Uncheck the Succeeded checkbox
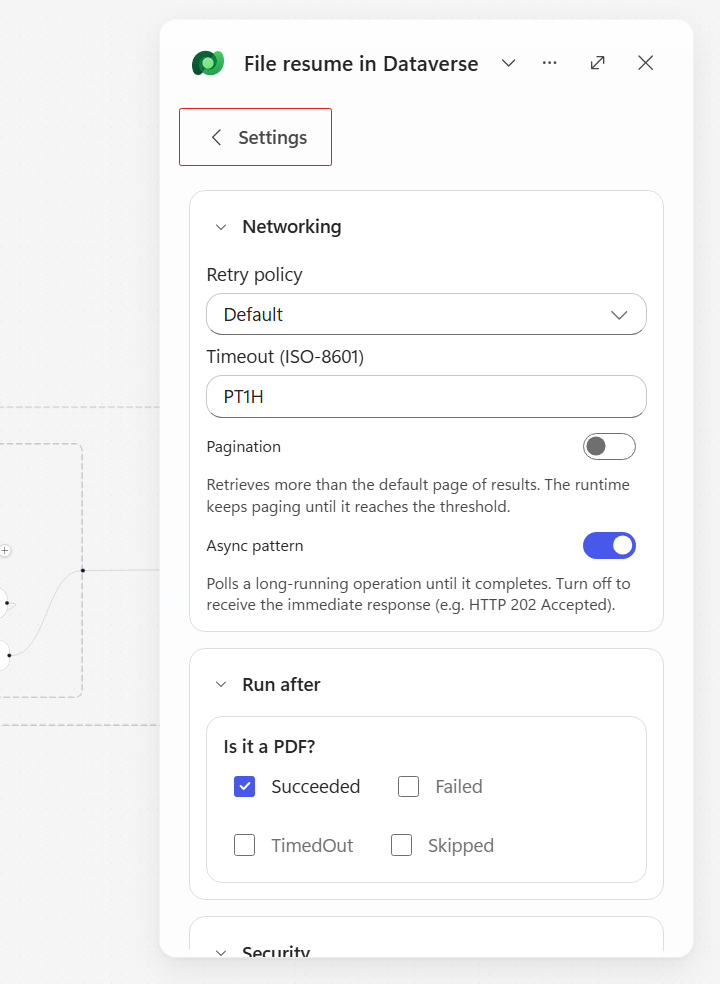Image resolution: width=720 pixels, height=984 pixels. click(244, 786)
